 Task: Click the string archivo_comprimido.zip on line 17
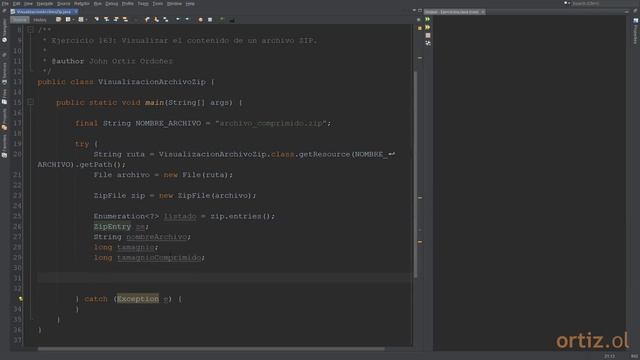click(271, 123)
